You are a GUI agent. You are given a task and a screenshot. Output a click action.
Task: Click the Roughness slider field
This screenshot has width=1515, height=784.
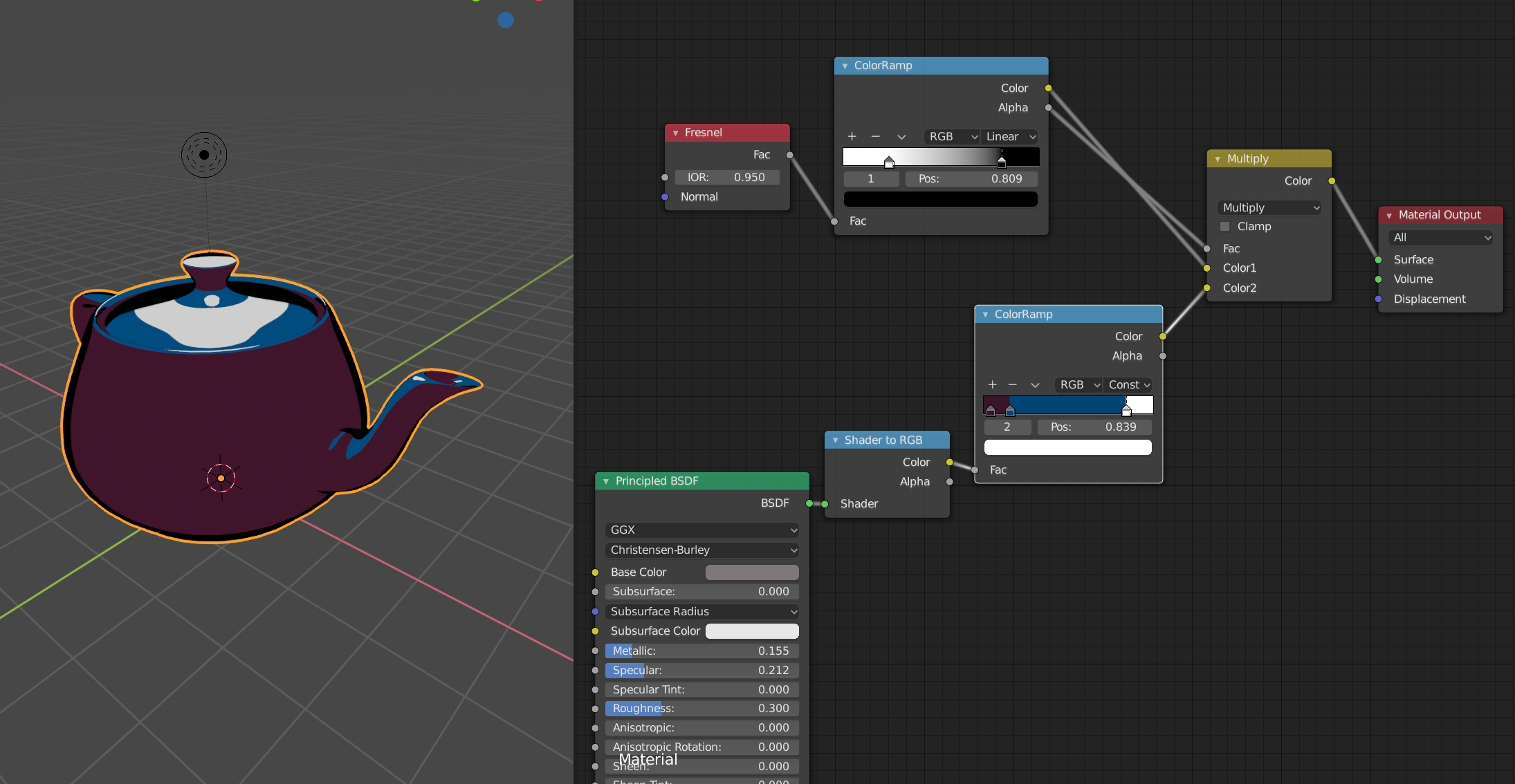click(701, 709)
